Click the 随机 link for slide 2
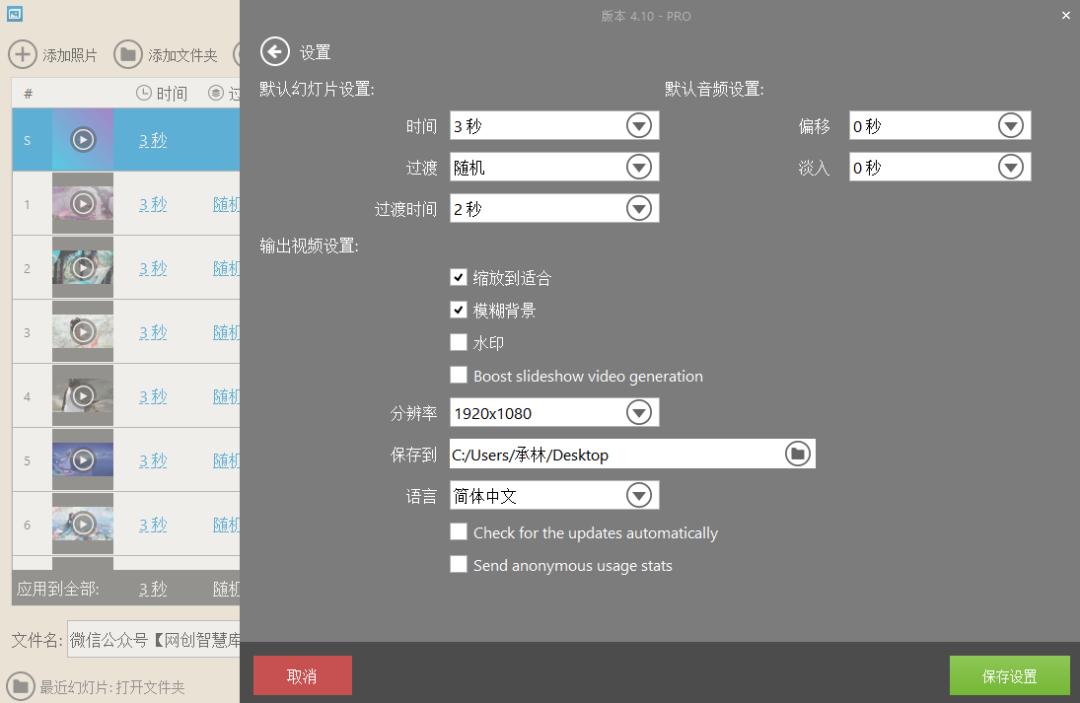 (226, 269)
